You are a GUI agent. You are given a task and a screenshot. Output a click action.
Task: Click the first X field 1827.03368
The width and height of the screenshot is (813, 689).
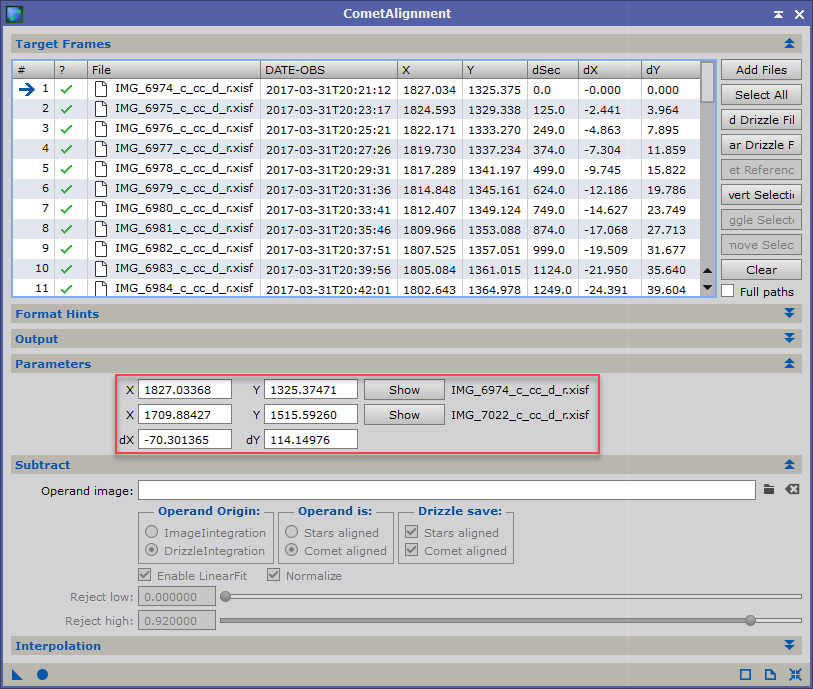coord(185,390)
